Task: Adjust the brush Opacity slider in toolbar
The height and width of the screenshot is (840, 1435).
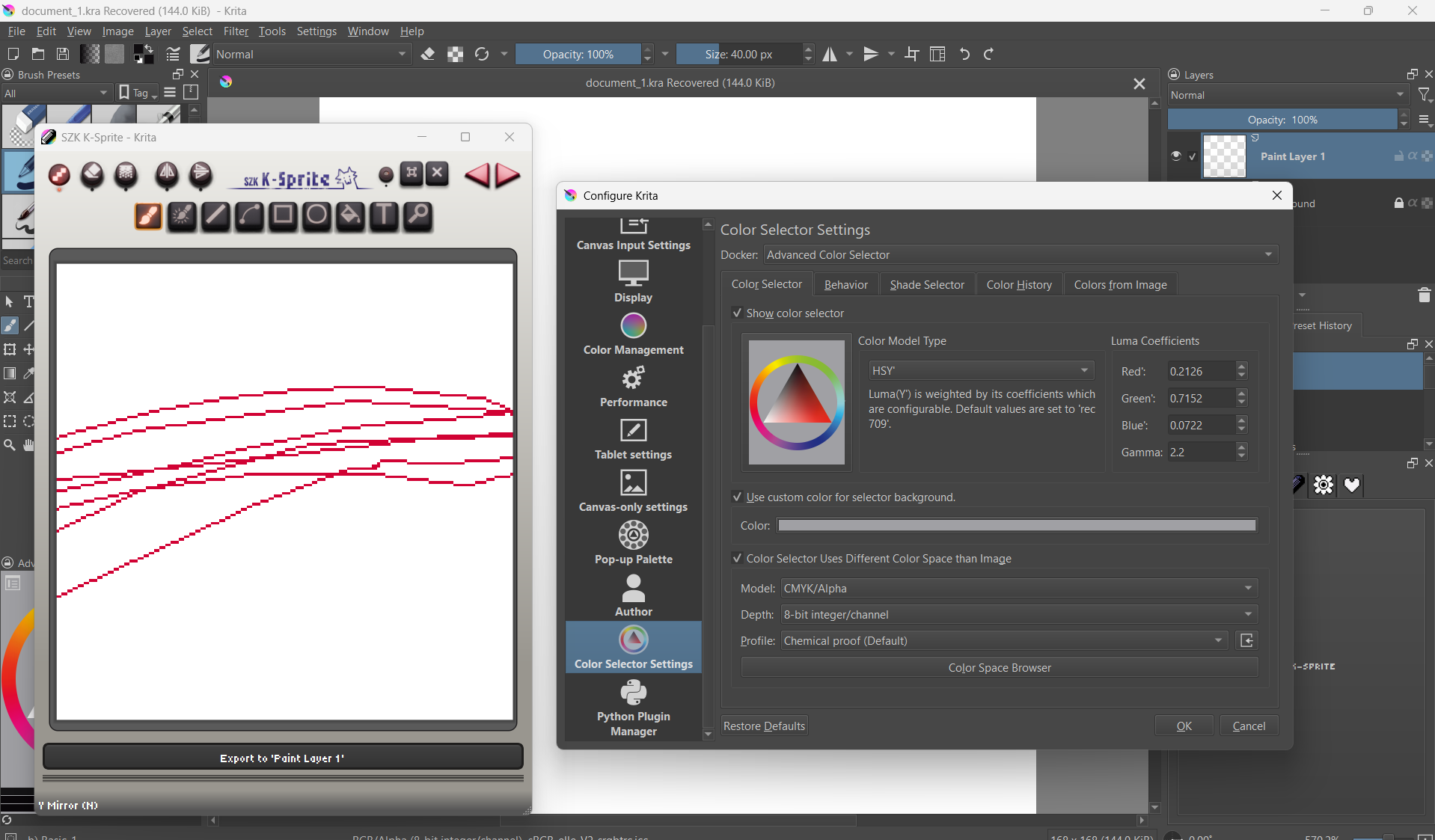Action: [578, 54]
